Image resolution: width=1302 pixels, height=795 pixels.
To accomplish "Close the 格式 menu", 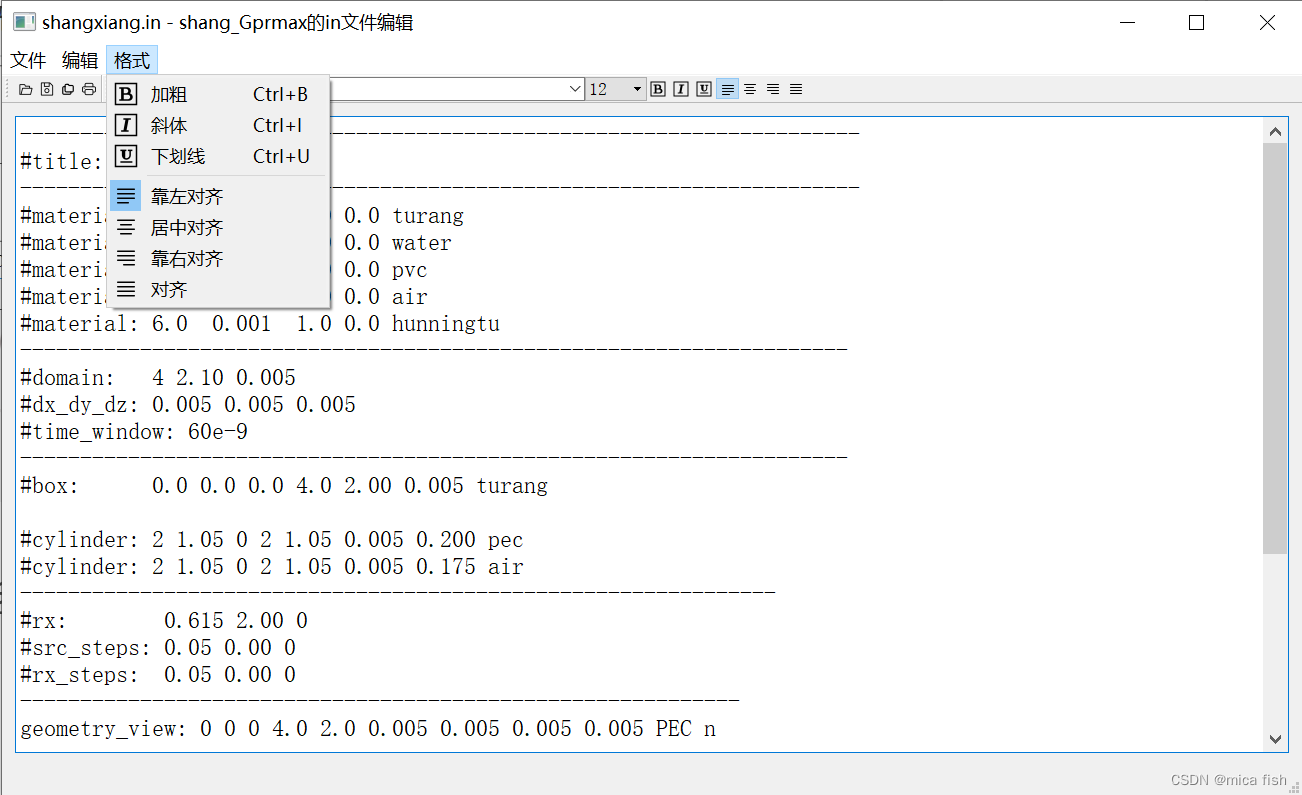I will [x=132, y=60].
